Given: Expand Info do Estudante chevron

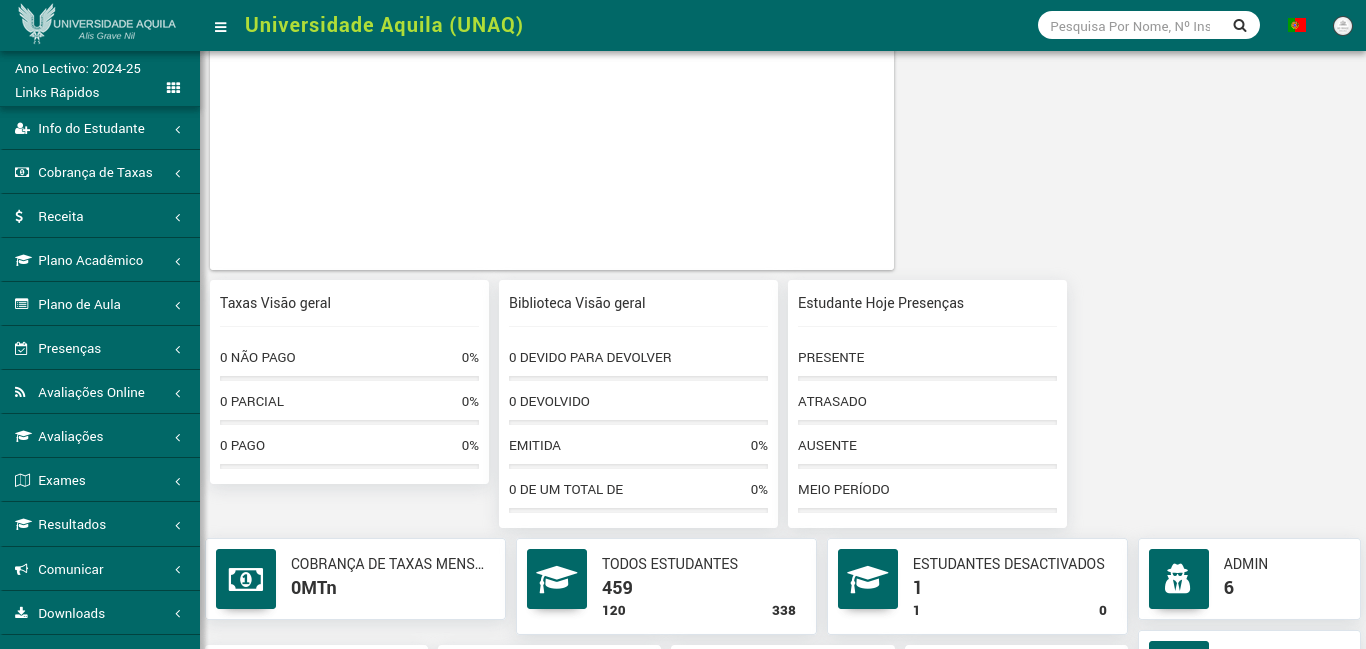Looking at the screenshot, I should point(177,129).
